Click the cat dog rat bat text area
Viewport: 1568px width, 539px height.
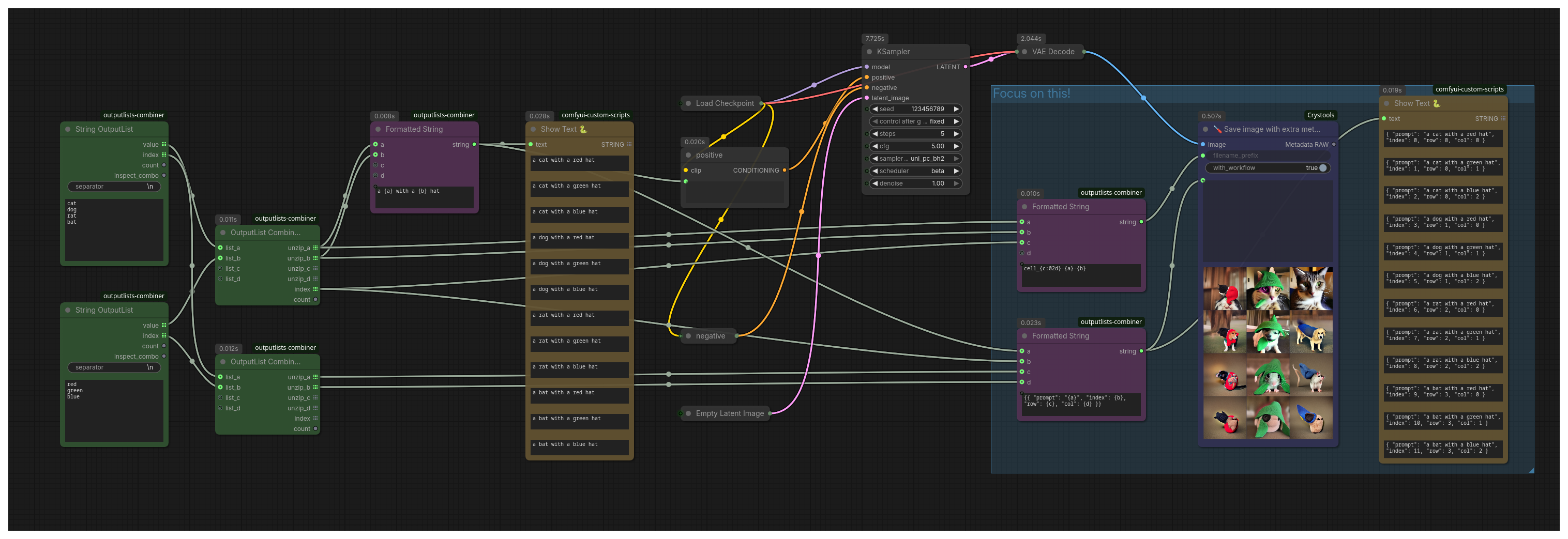pos(114,230)
